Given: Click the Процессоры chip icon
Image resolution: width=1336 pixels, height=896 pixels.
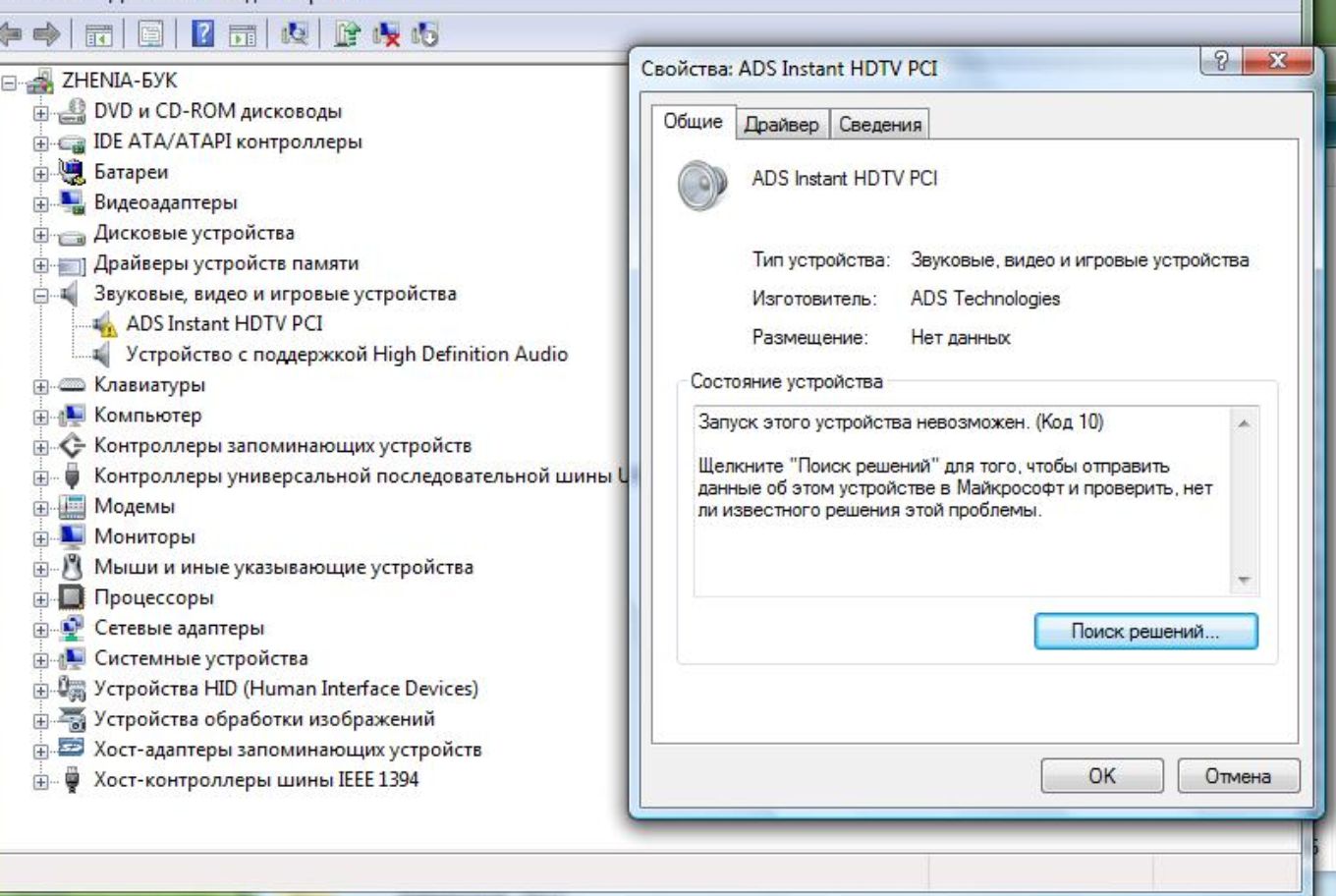Looking at the screenshot, I should [72, 597].
